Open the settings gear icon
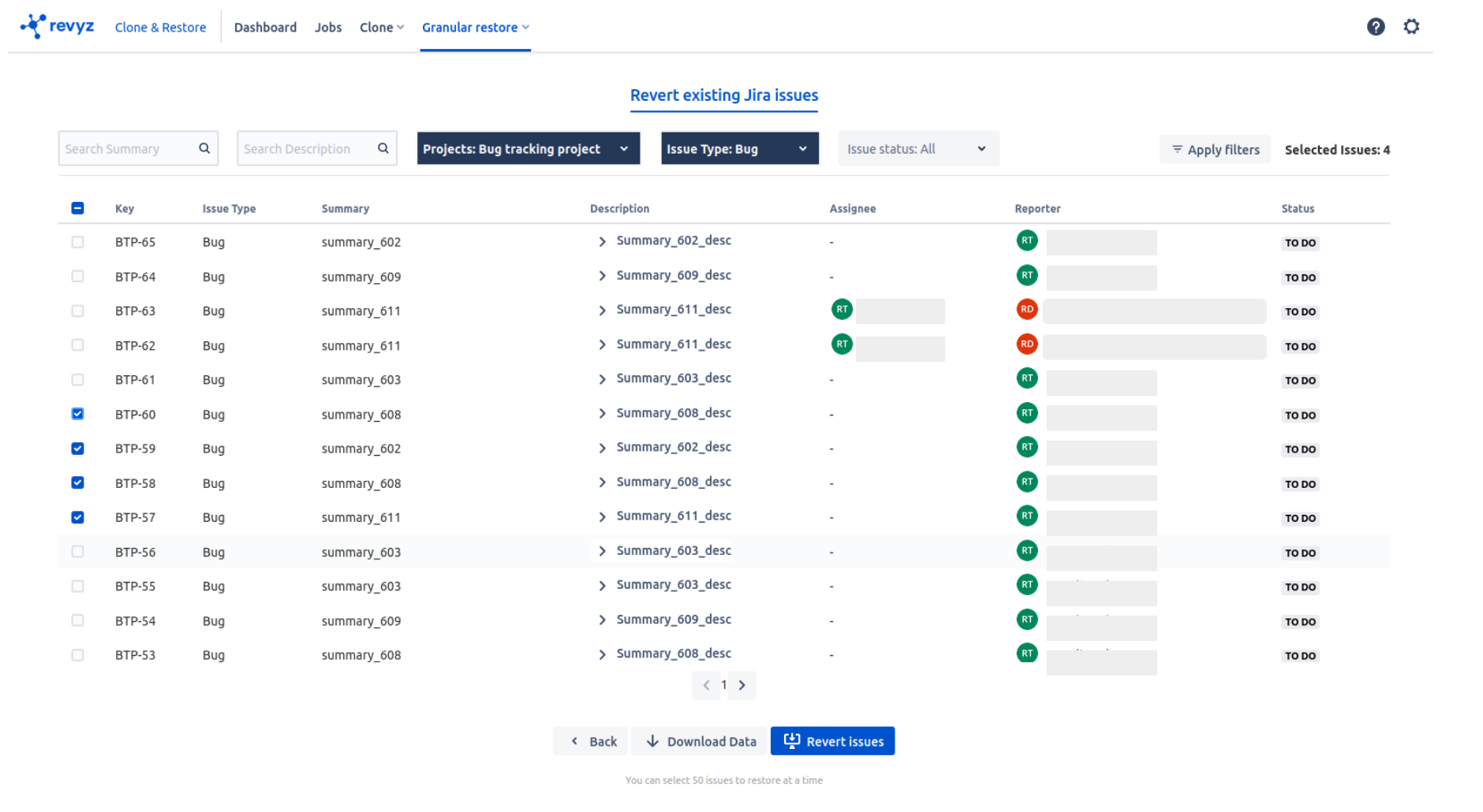Screen dimensions: 1483x812 (x=1411, y=27)
